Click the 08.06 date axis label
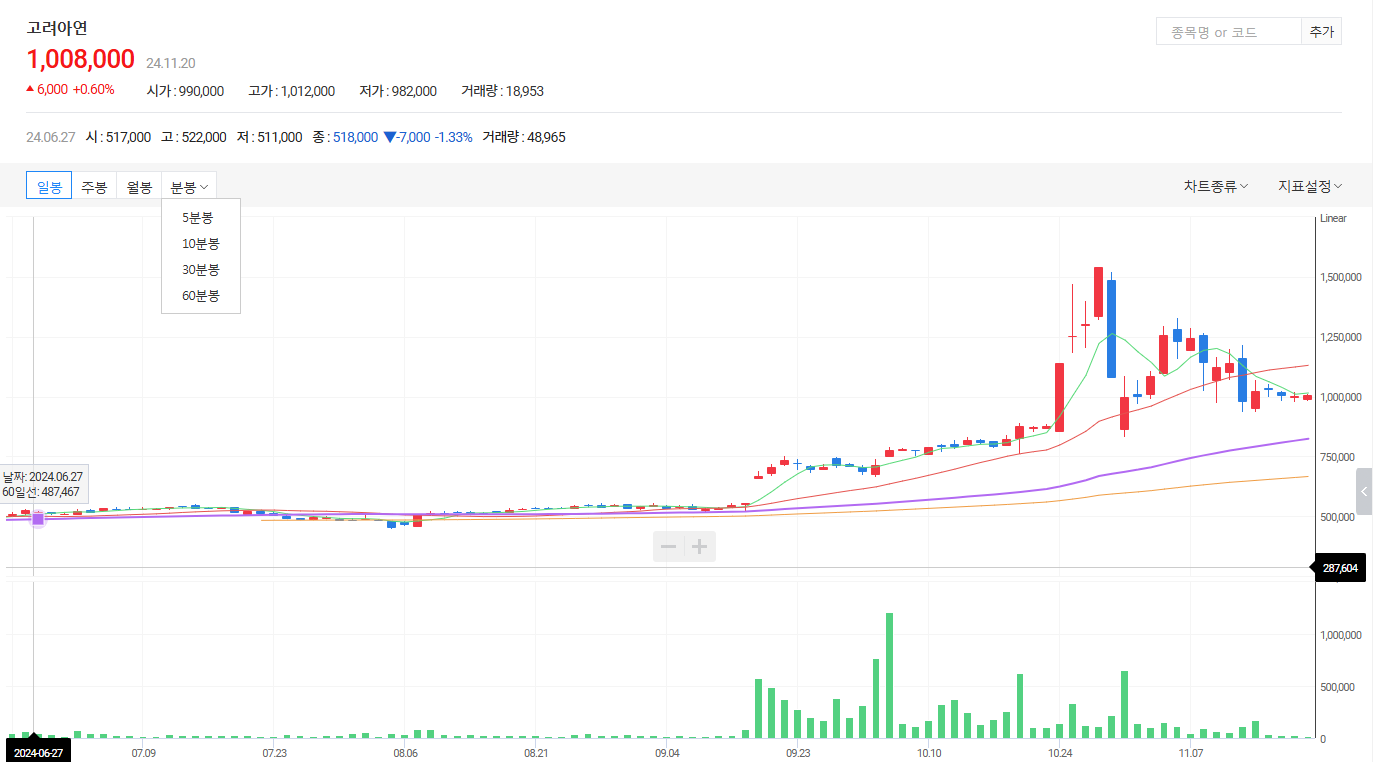This screenshot has height=762, width=1373. click(x=406, y=752)
